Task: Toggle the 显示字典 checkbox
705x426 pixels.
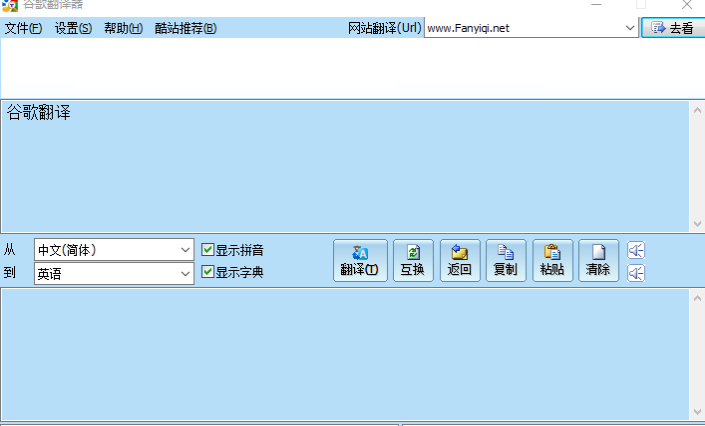Action: [207, 272]
